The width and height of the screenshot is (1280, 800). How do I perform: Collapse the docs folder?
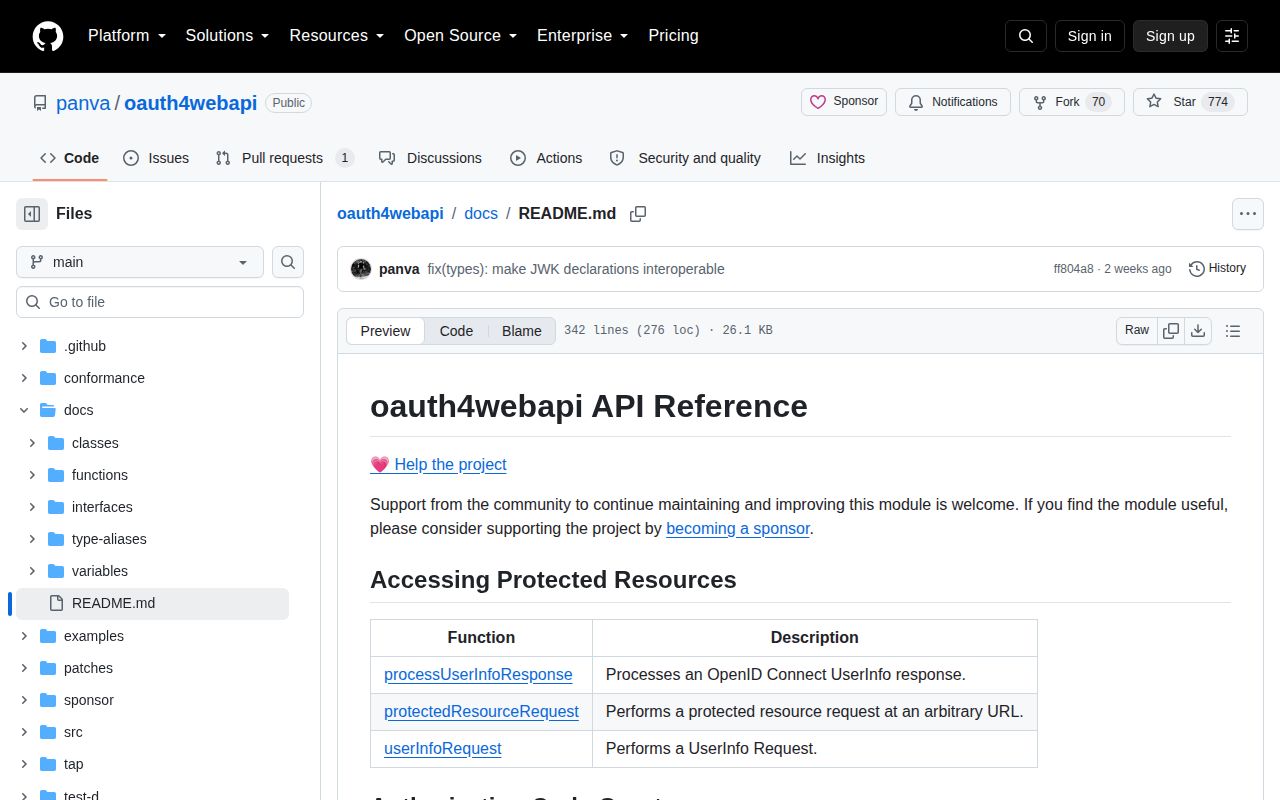tap(24, 410)
